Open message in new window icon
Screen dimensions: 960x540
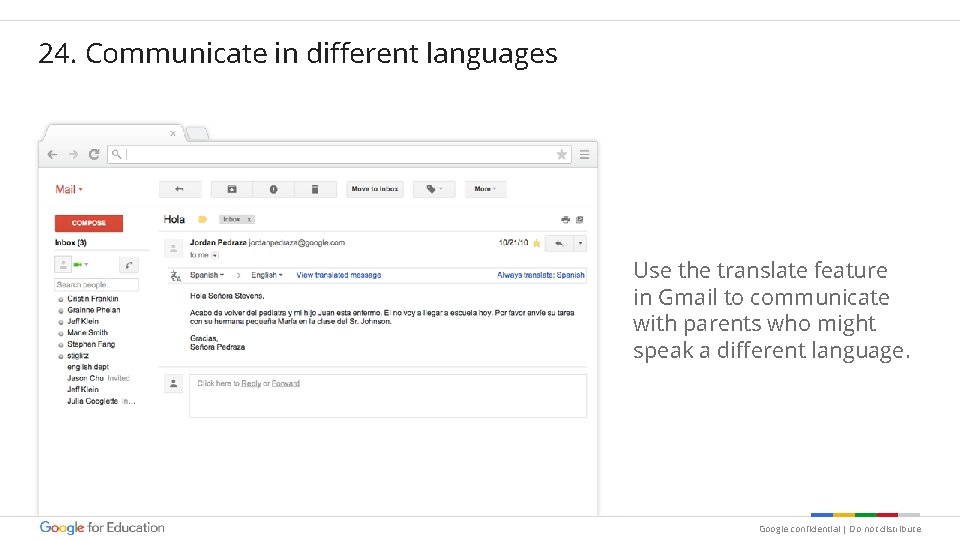click(x=580, y=219)
